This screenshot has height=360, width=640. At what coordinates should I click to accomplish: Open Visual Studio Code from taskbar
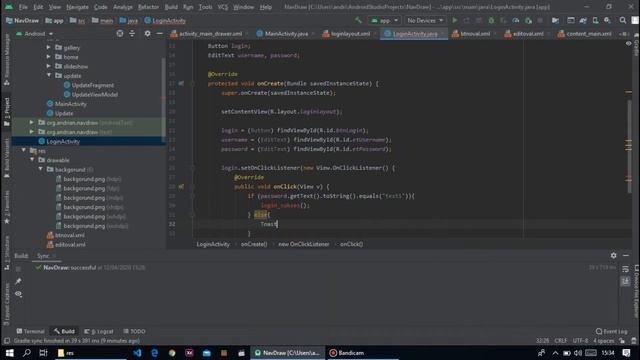pyautogui.click(x=137, y=353)
